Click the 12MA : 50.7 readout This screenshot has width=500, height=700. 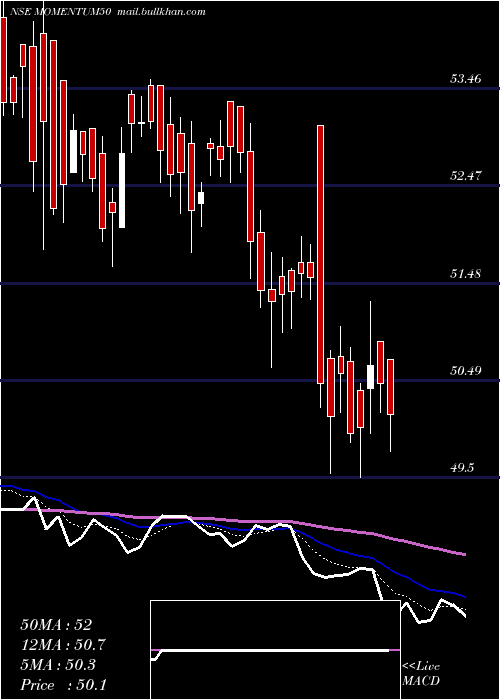pos(63,645)
